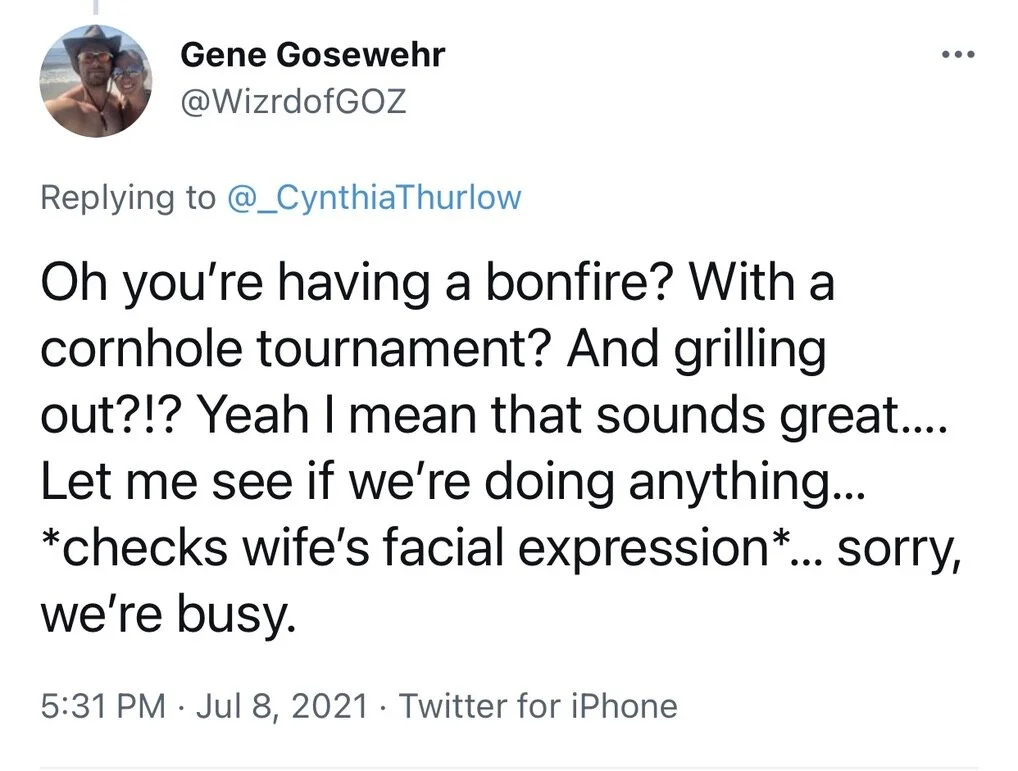The image size is (1018, 771).
Task: Click the Jul 8, 2021 date
Action: point(285,707)
